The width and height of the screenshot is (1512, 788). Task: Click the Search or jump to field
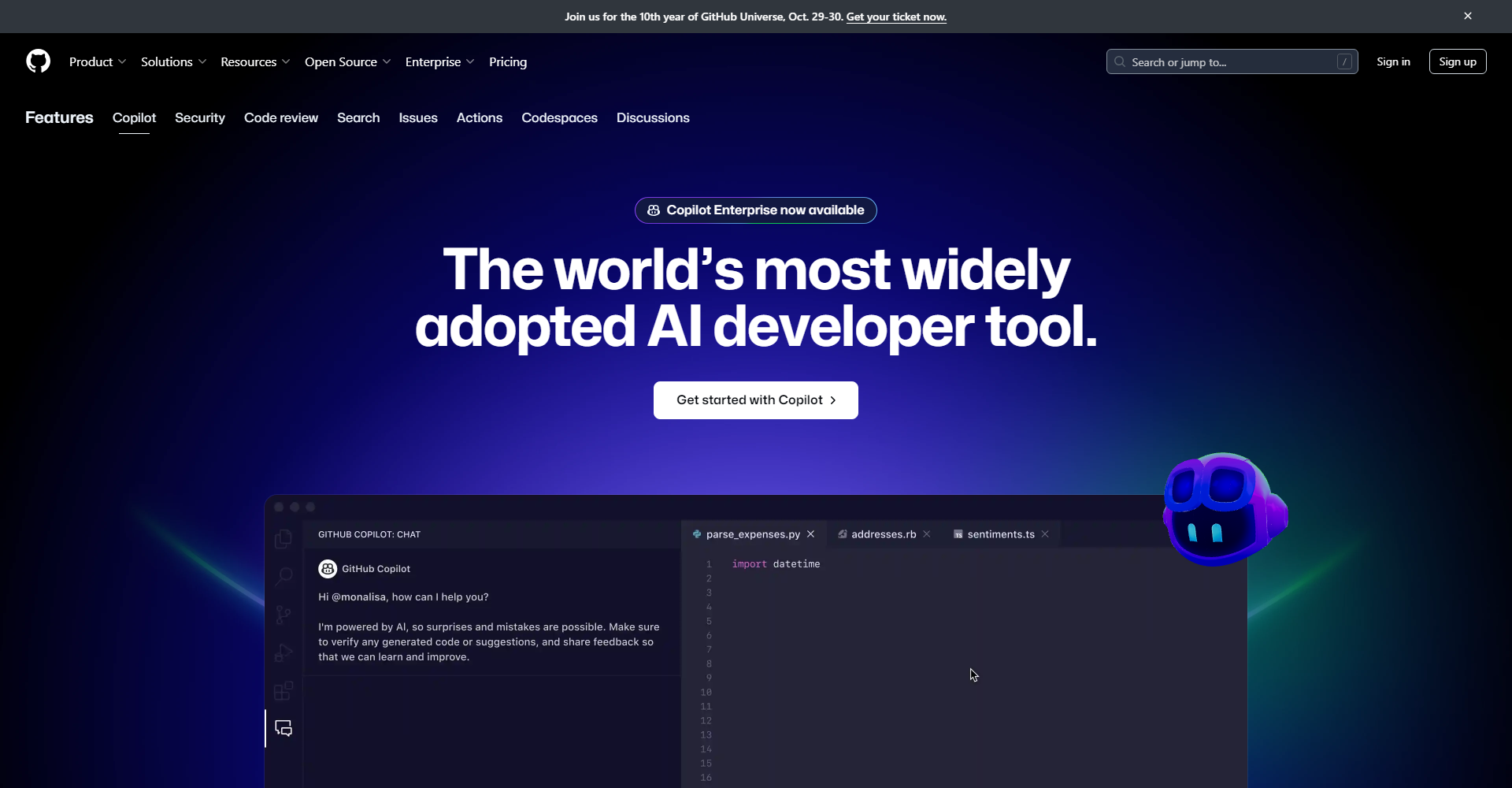point(1232,61)
